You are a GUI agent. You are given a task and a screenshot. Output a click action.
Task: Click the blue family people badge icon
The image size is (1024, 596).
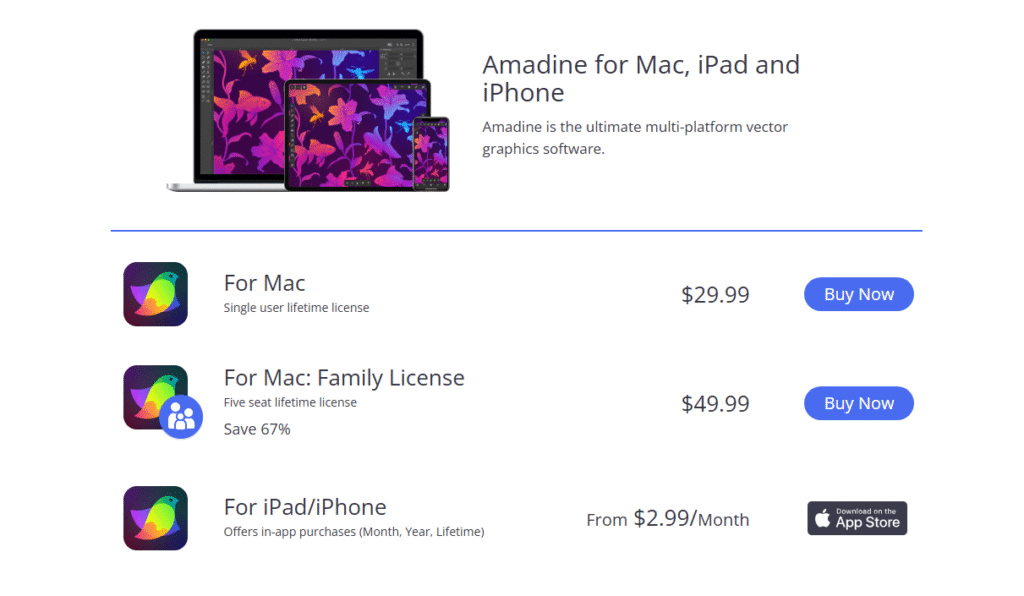(x=181, y=416)
